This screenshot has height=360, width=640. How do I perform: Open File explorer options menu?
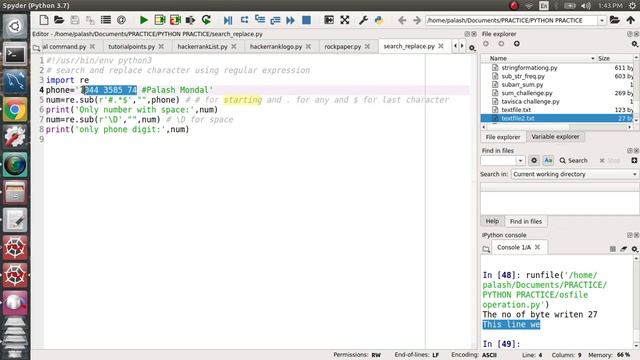[x=635, y=44]
